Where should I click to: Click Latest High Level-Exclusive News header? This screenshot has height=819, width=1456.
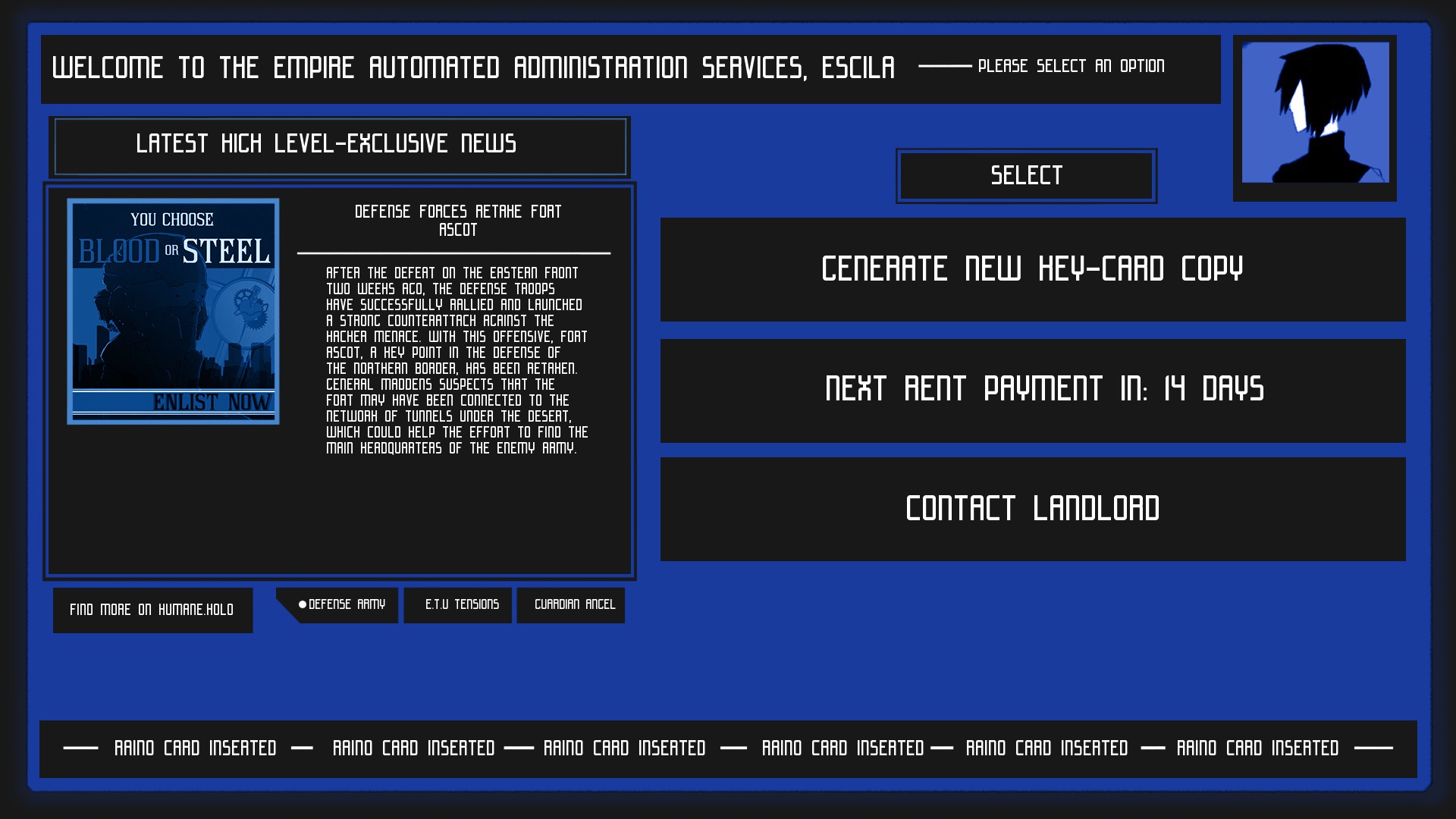(326, 144)
